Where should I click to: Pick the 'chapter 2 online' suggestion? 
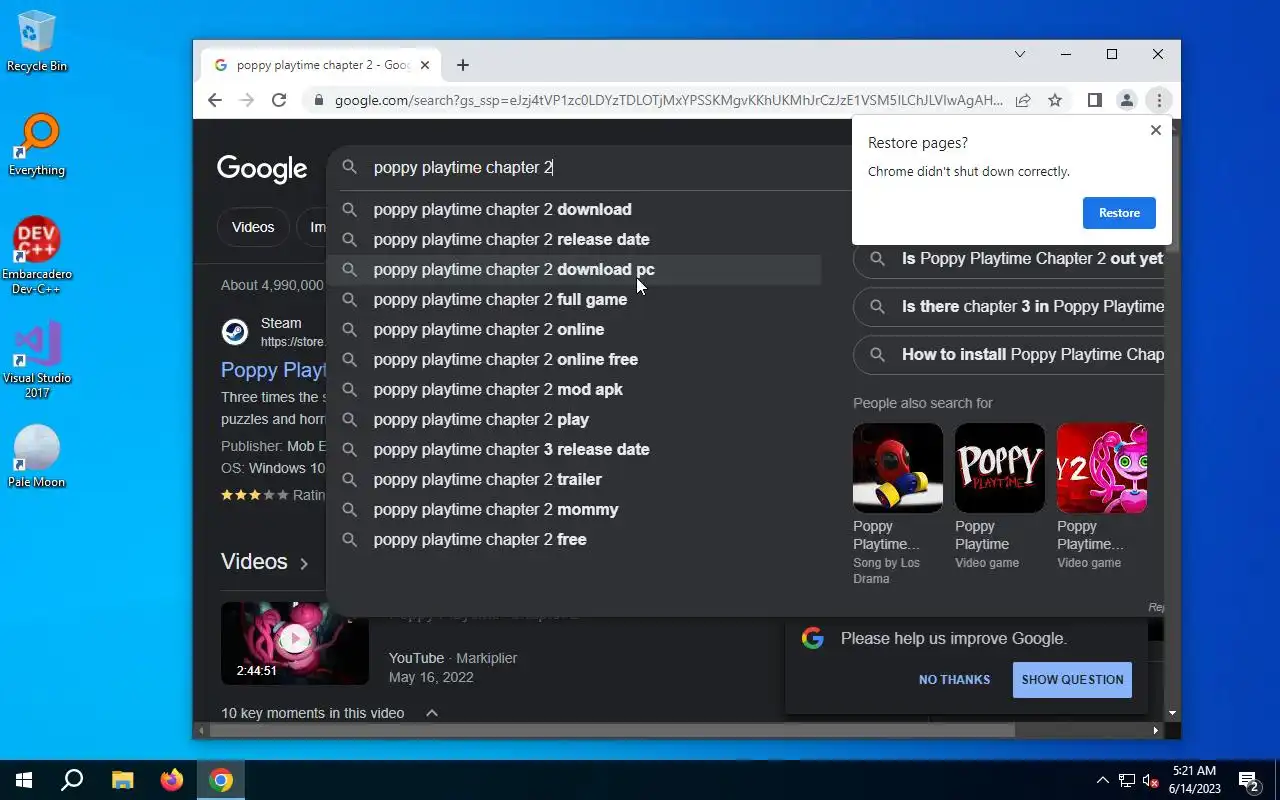(574, 329)
